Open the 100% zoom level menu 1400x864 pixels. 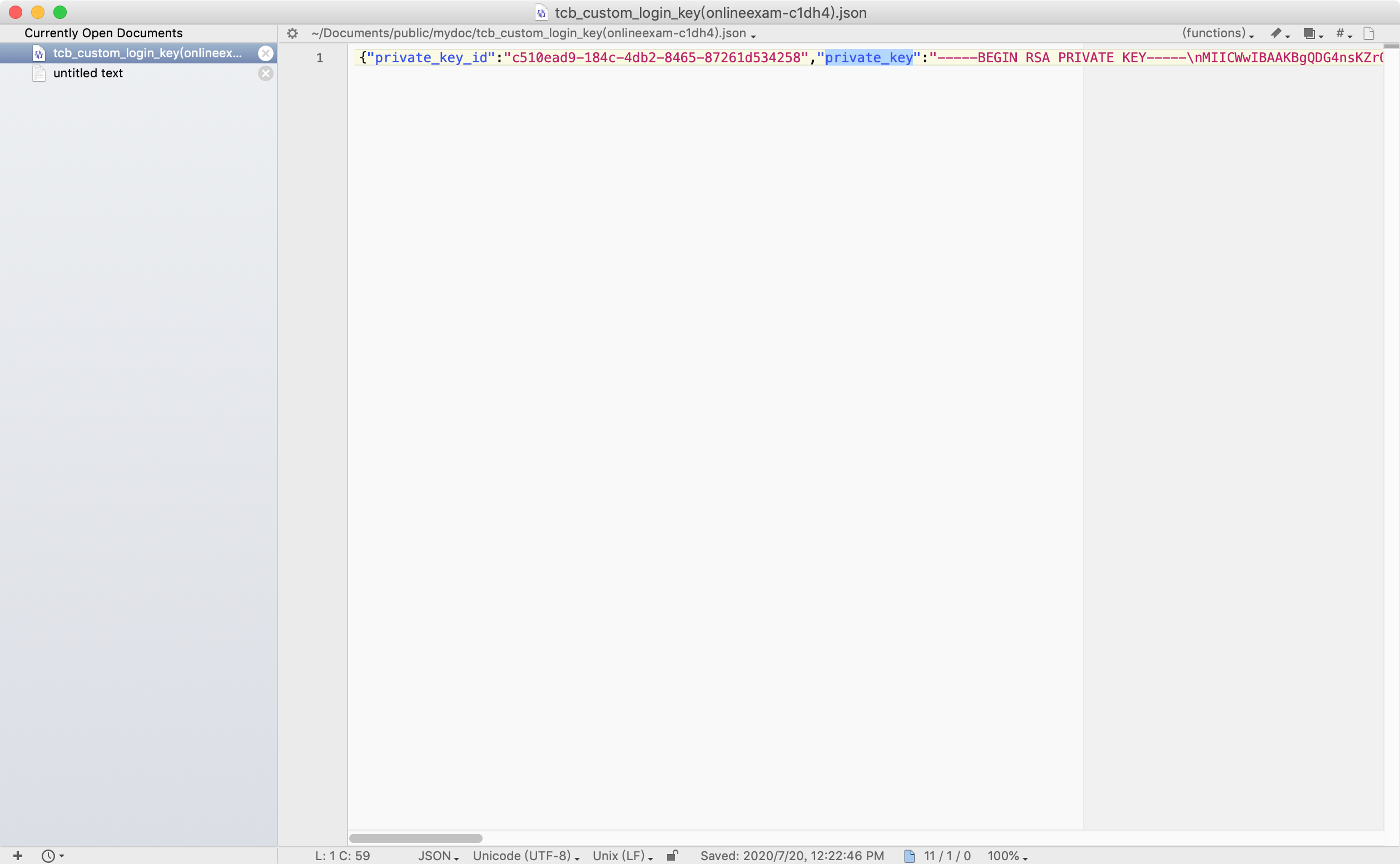pos(1007,856)
